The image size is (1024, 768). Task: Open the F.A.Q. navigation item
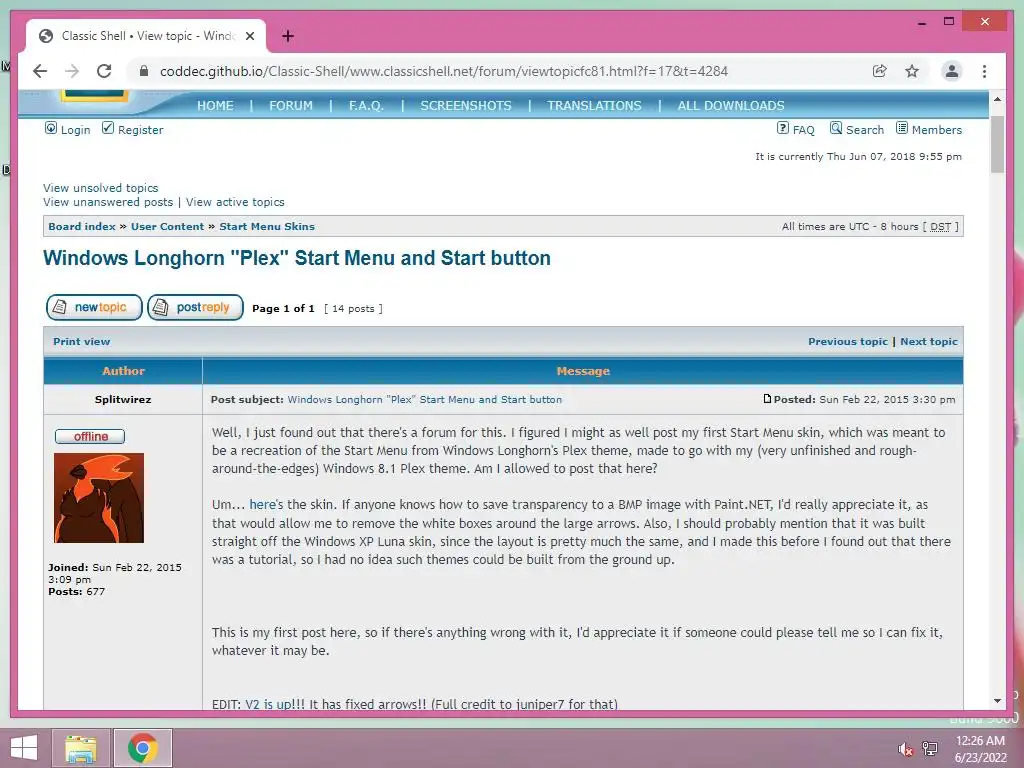click(366, 106)
